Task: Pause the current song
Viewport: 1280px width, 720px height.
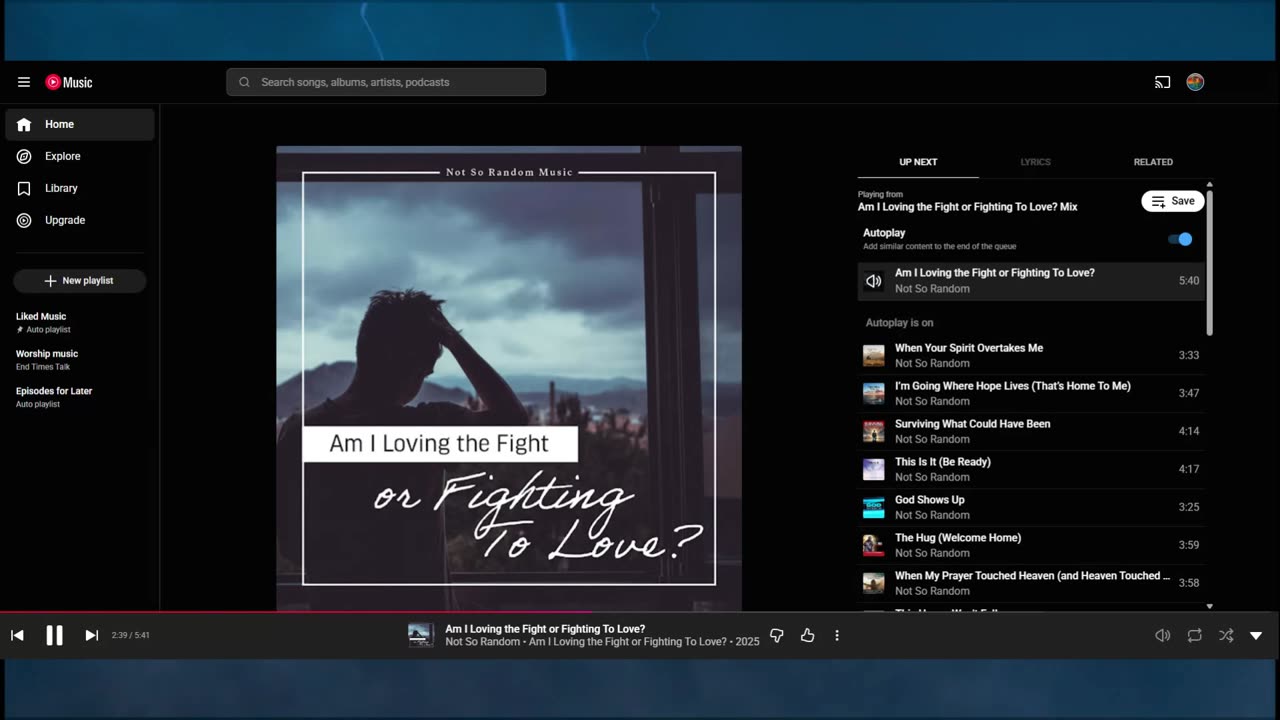Action: click(x=54, y=635)
